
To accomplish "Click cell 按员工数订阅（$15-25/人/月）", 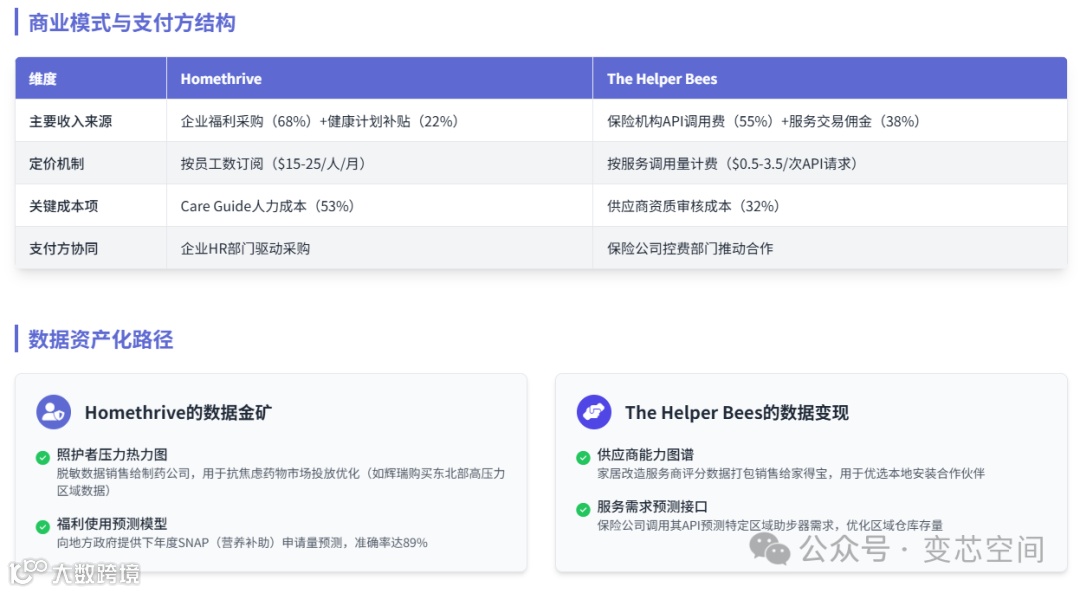I will (380, 164).
